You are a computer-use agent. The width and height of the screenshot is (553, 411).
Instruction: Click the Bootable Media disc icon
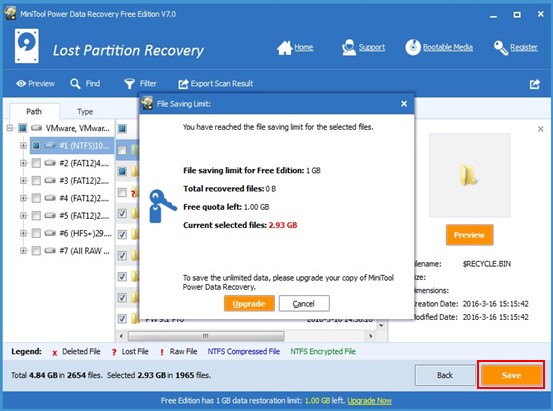[x=413, y=47]
